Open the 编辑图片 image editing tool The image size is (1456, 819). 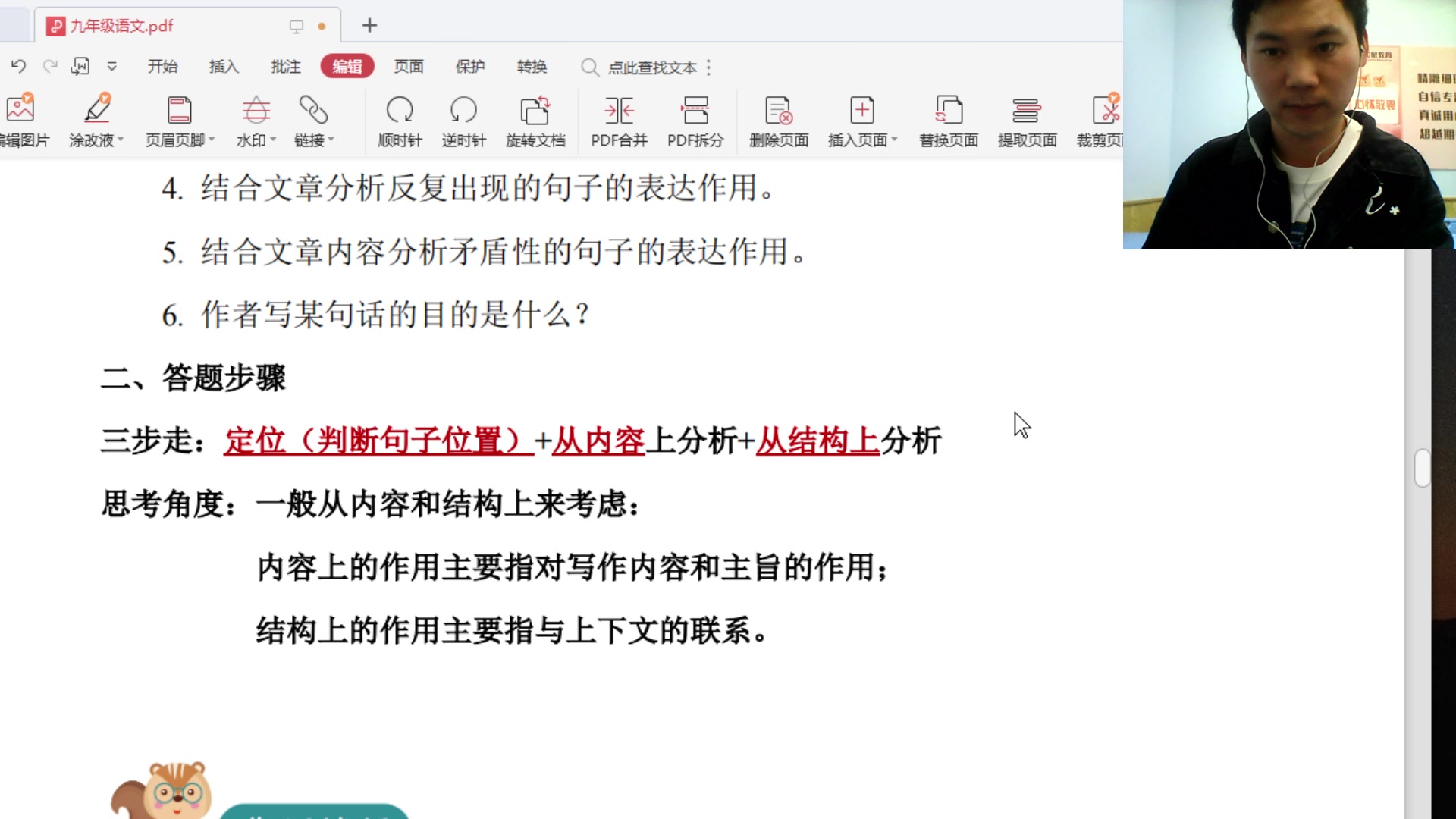(x=20, y=120)
